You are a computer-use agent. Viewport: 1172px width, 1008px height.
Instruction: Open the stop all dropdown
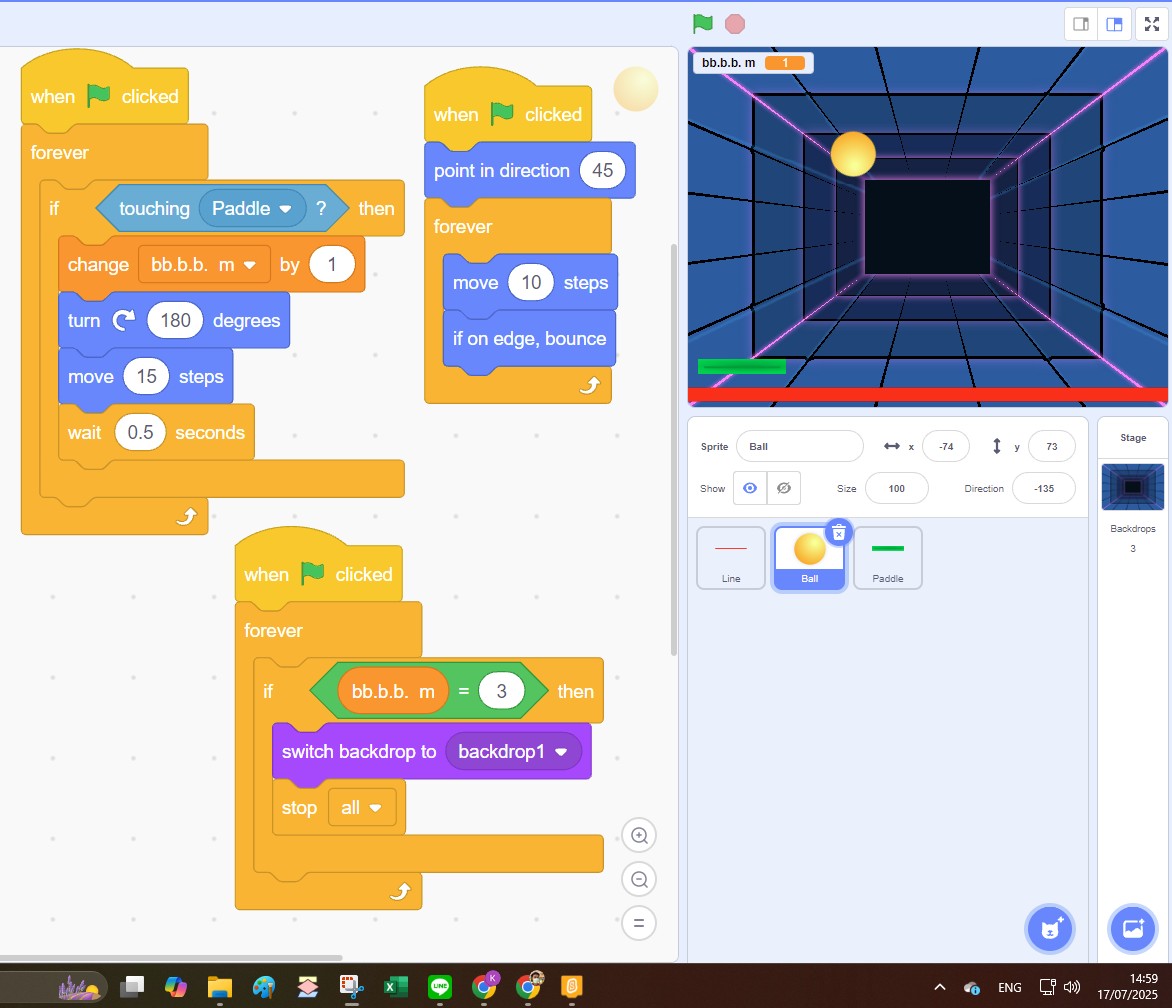362,808
